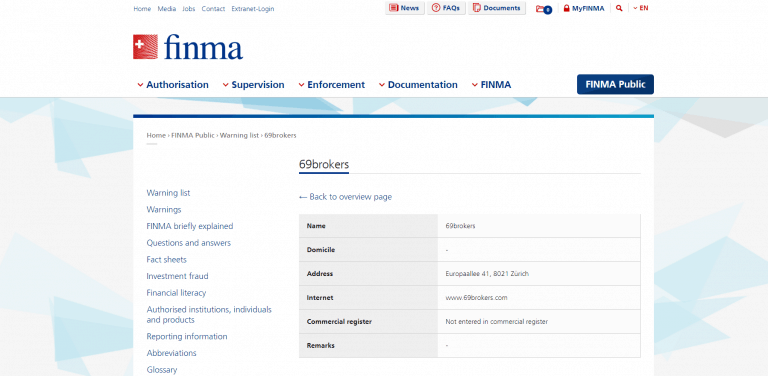Viewport: 768px width, 376px height.
Task: Click Back to overview page
Action: click(345, 197)
